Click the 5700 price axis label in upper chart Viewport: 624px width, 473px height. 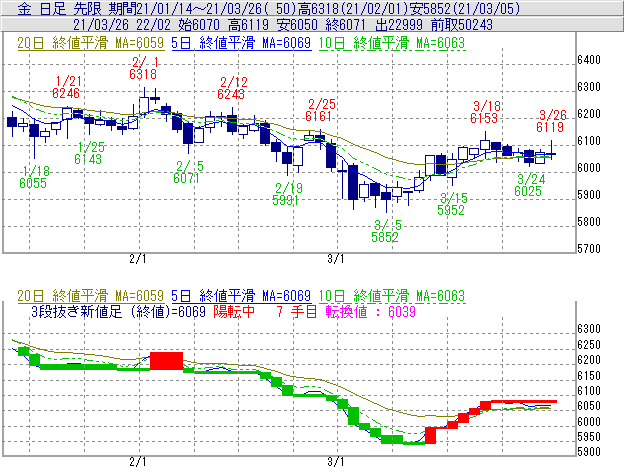(589, 249)
